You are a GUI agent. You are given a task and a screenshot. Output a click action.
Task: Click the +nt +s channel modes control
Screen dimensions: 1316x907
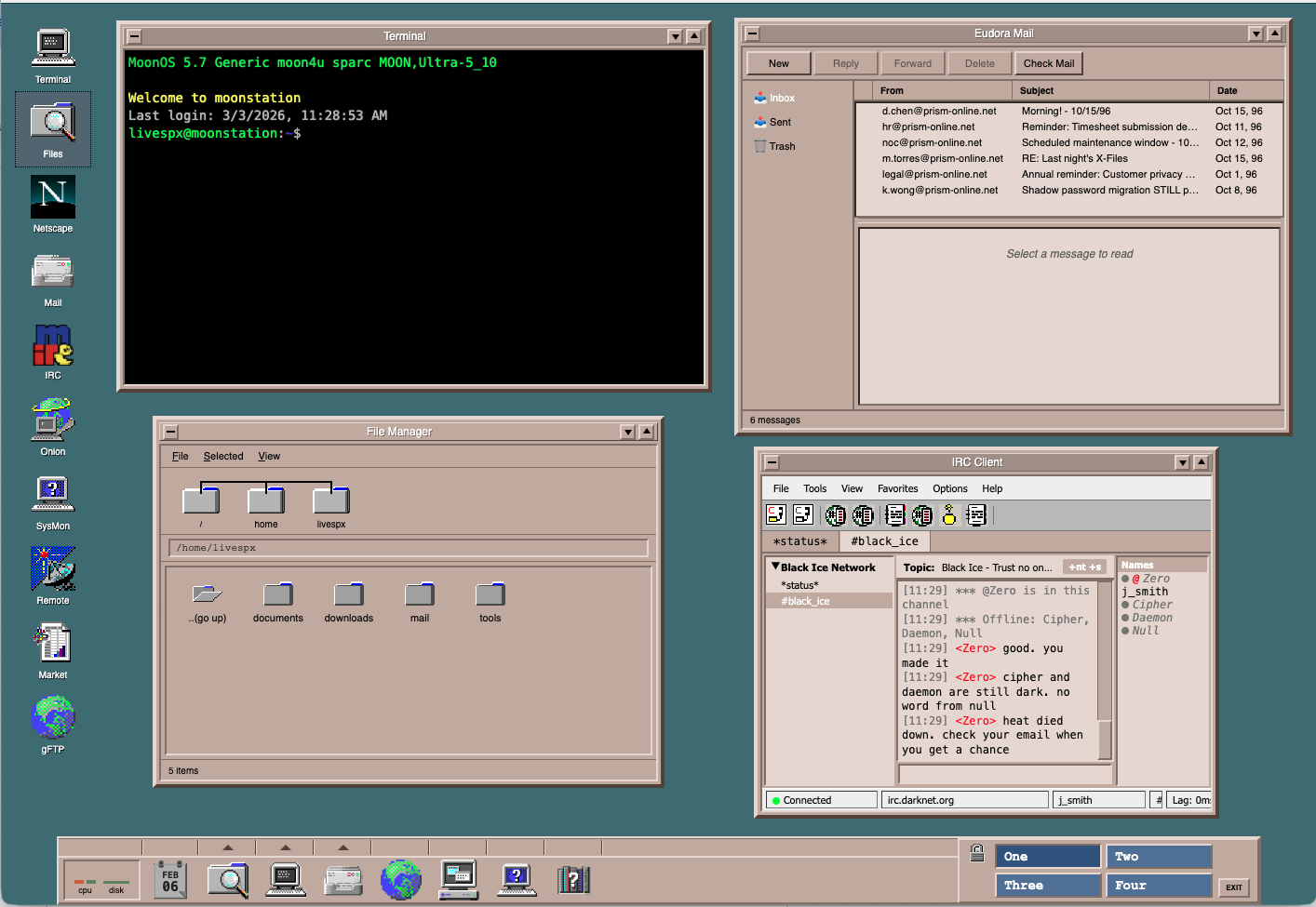tap(1083, 567)
